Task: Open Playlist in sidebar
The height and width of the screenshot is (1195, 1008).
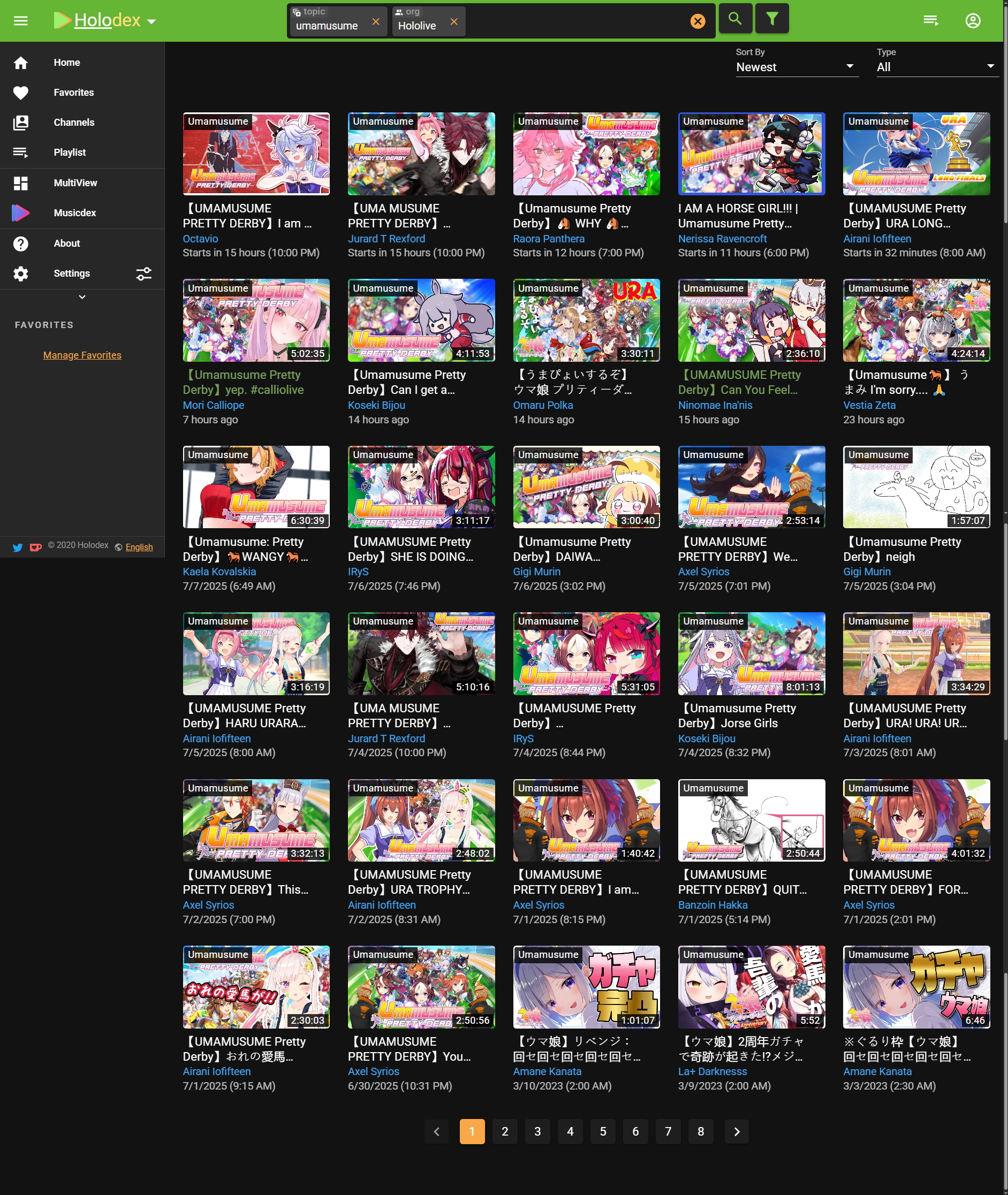Action: pyautogui.click(x=82, y=153)
